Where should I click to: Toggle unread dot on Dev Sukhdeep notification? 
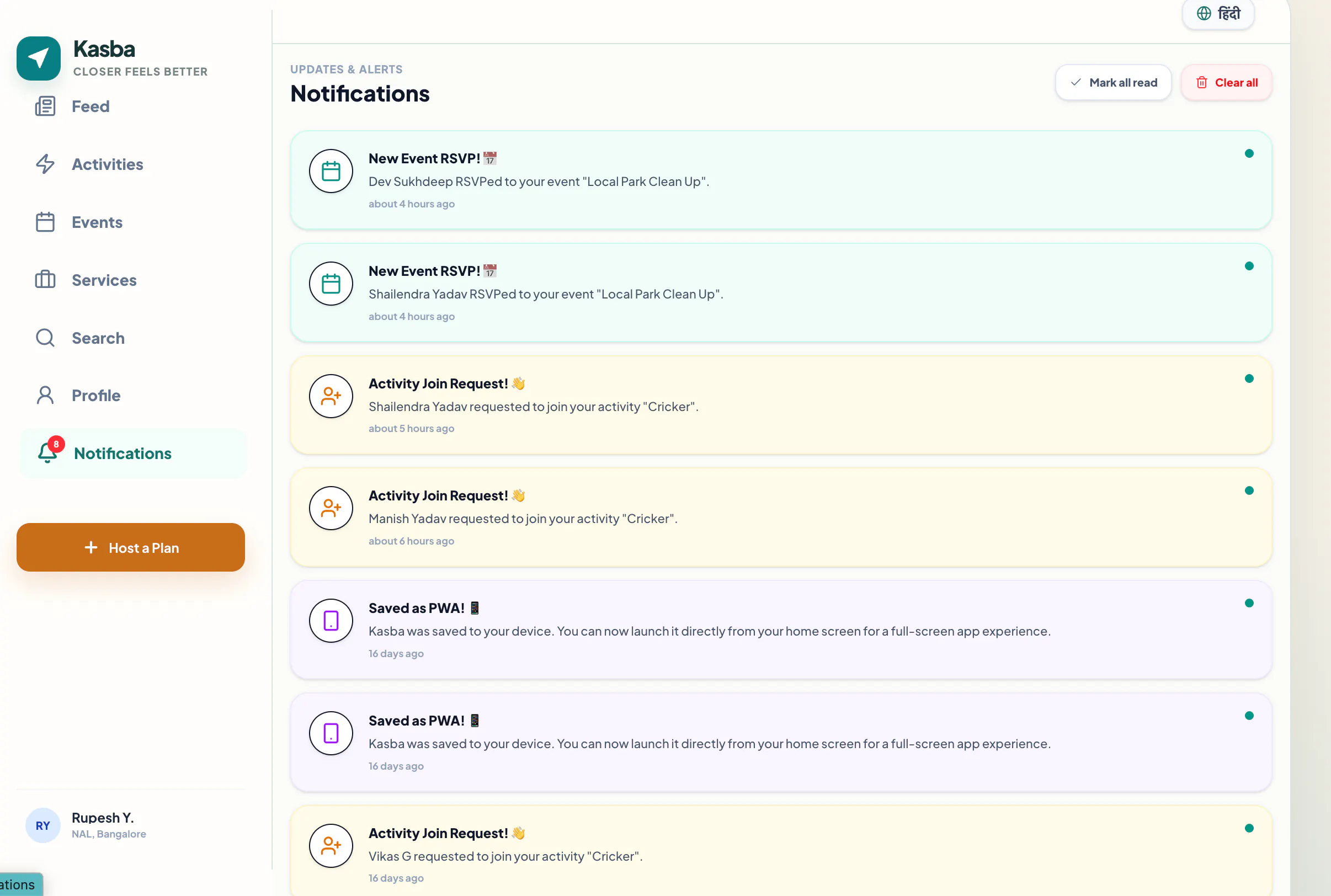(x=1249, y=153)
